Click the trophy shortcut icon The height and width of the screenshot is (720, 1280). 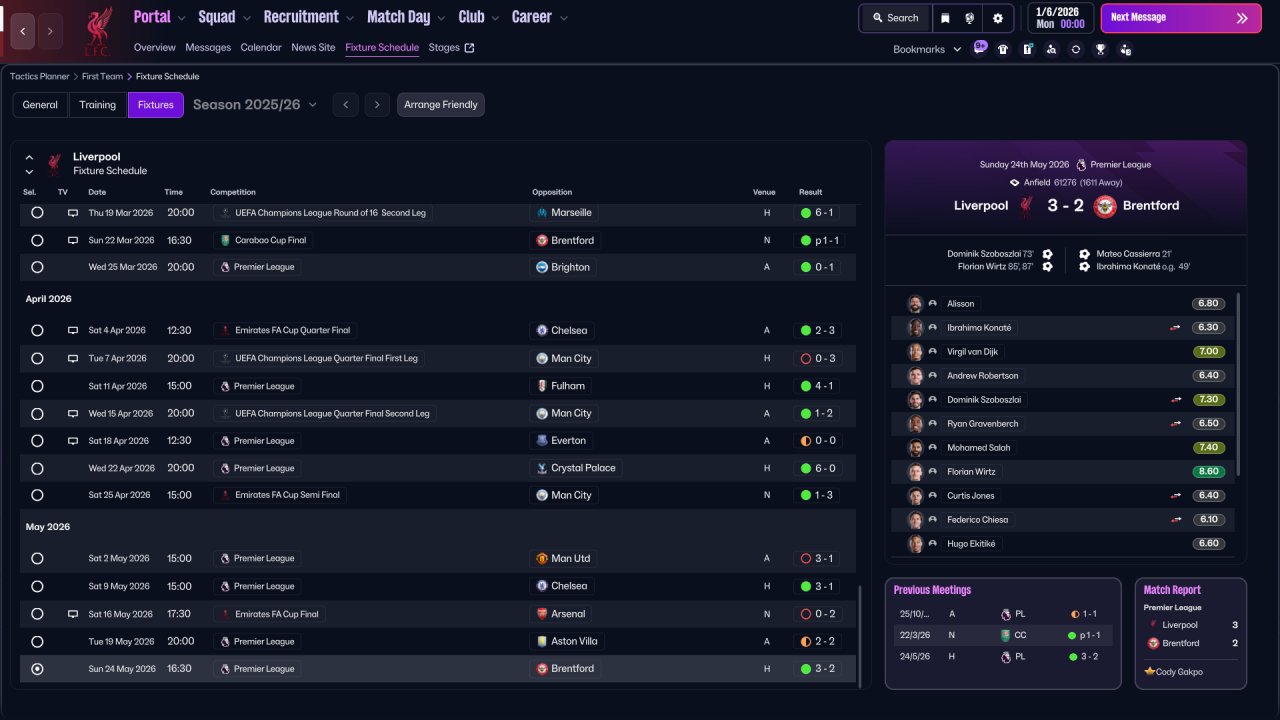(1100, 49)
